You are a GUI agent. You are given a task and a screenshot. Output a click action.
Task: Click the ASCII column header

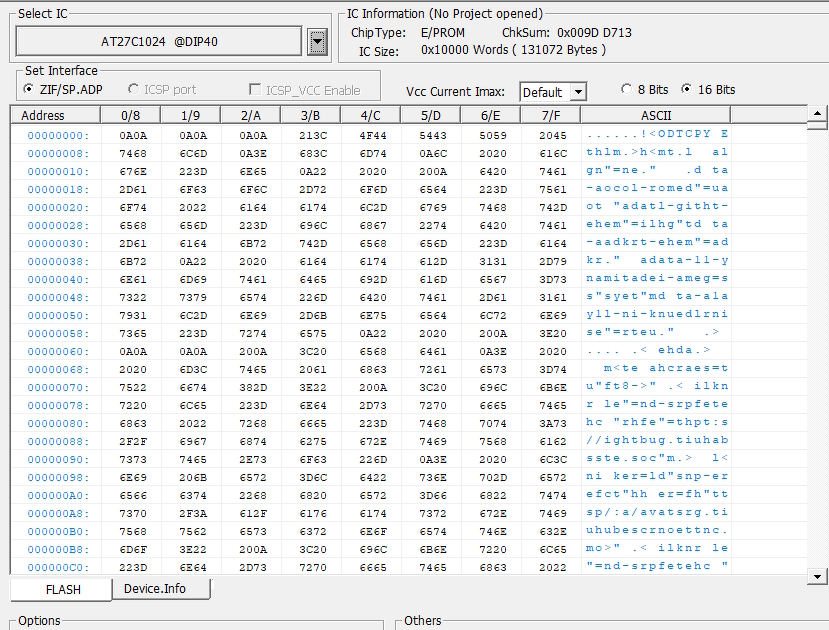[x=656, y=115]
